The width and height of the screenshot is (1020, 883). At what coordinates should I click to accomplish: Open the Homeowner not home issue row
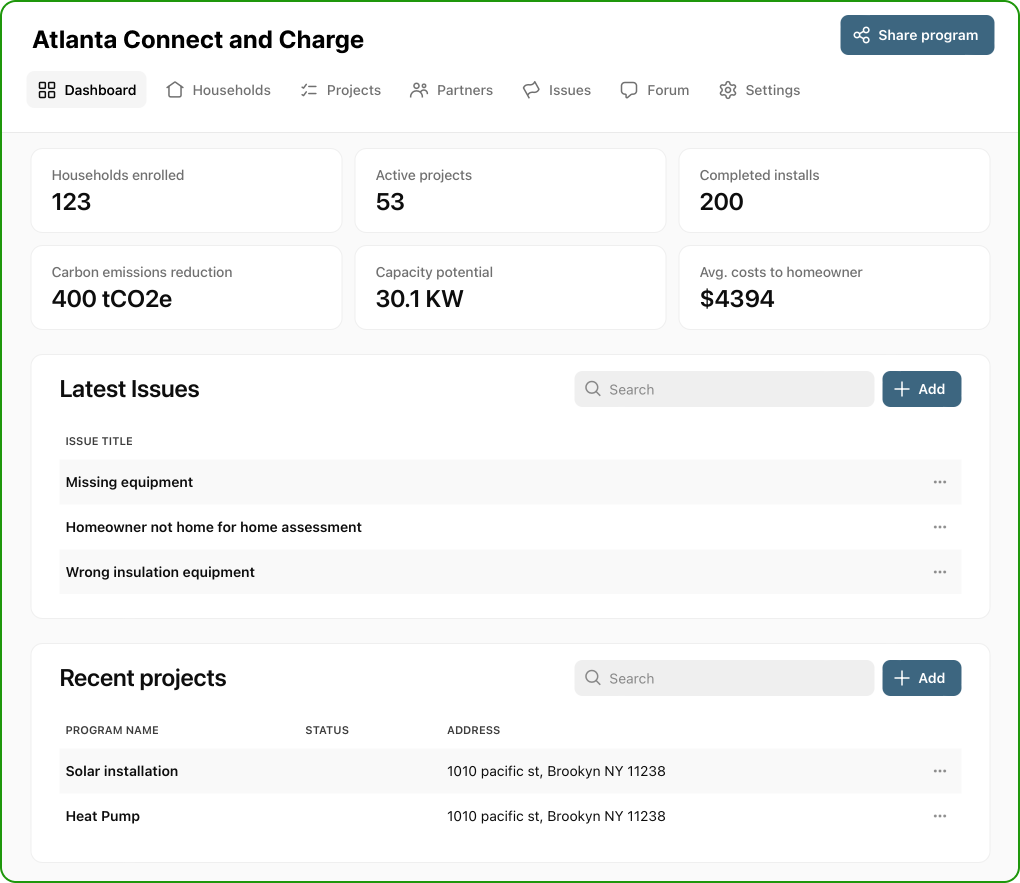[x=214, y=527]
